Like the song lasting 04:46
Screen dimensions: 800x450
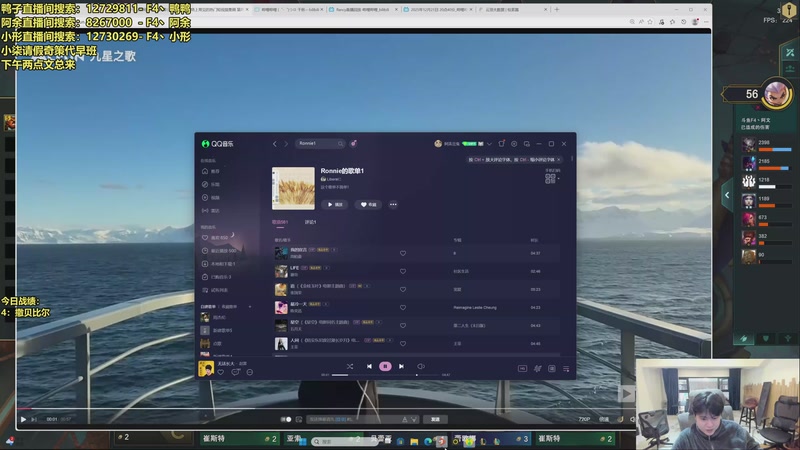point(403,344)
